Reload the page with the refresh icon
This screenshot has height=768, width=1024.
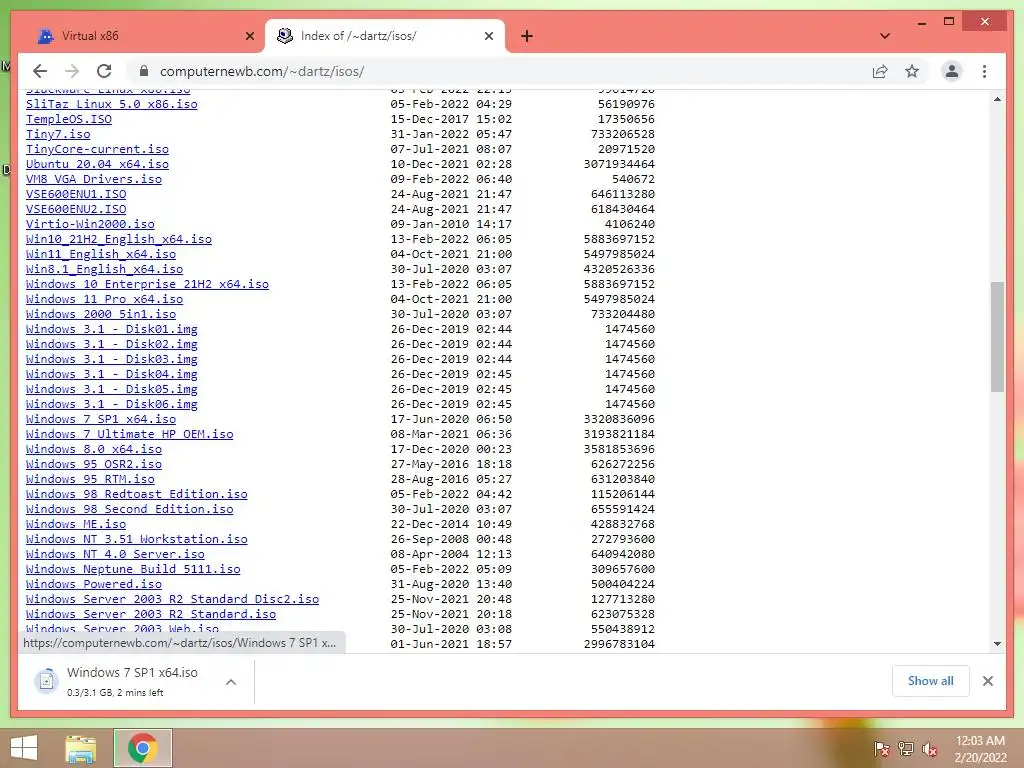[x=104, y=71]
